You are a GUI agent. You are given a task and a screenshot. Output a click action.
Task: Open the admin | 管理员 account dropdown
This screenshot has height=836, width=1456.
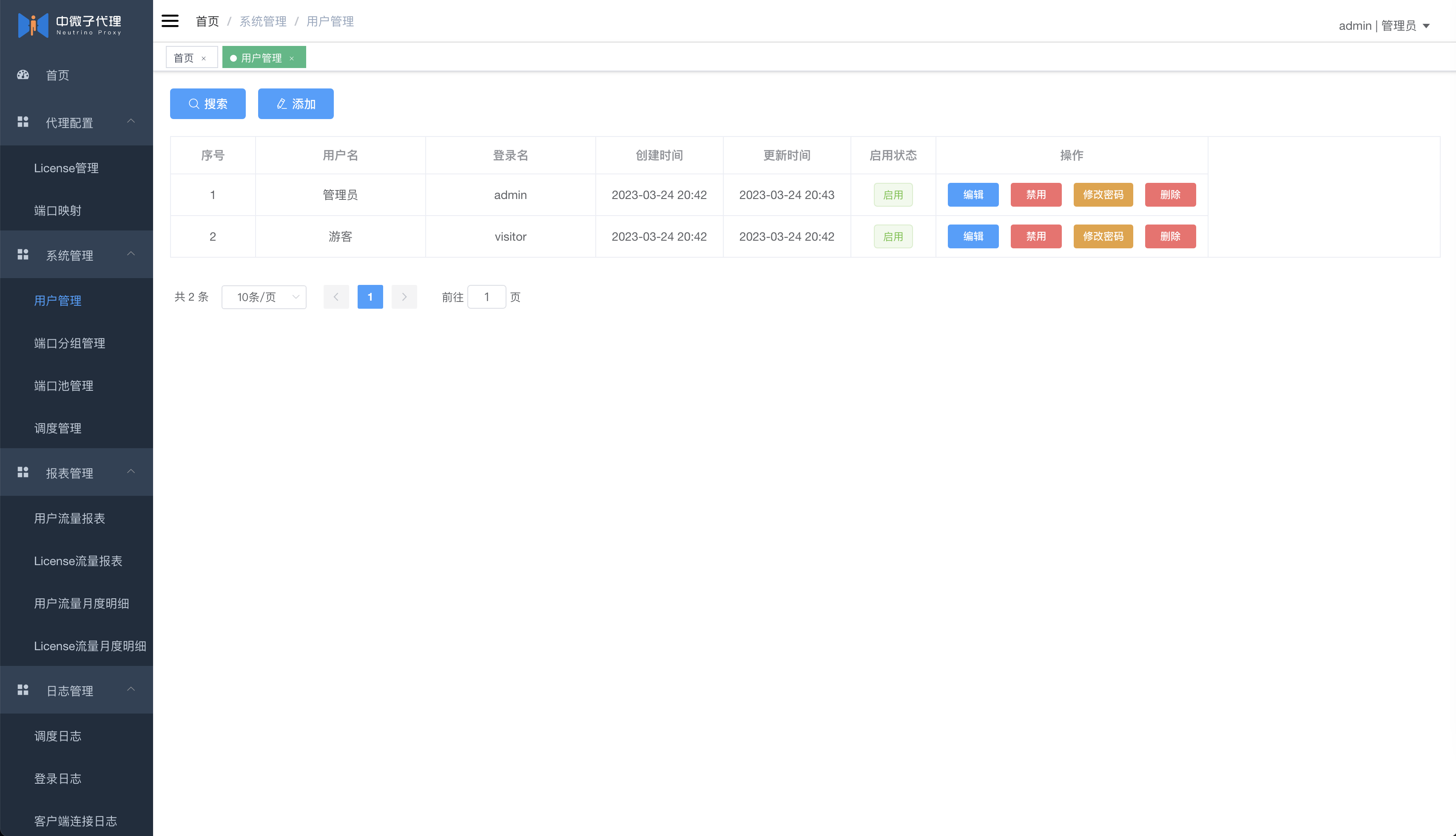click(1384, 26)
